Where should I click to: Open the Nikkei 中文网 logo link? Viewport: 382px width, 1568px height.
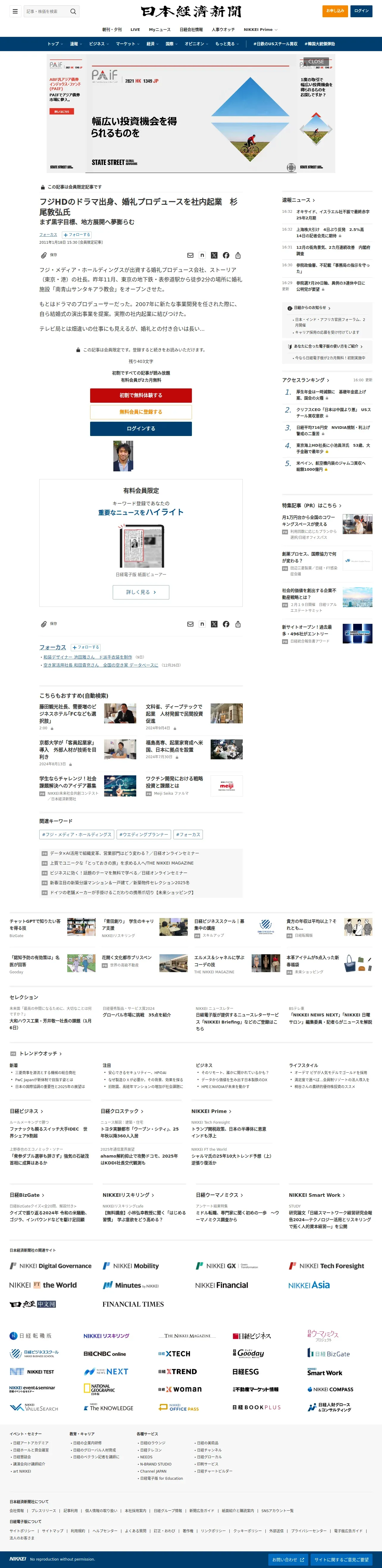click(x=33, y=1304)
